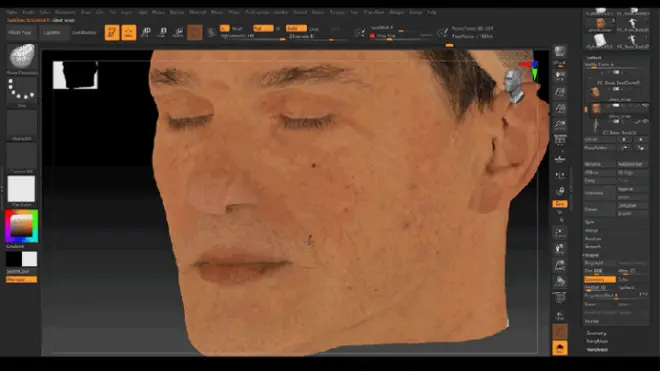Viewport: 660px width, 372px height.
Task: Toggle Transparency on right shelf
Action: (x=560, y=315)
